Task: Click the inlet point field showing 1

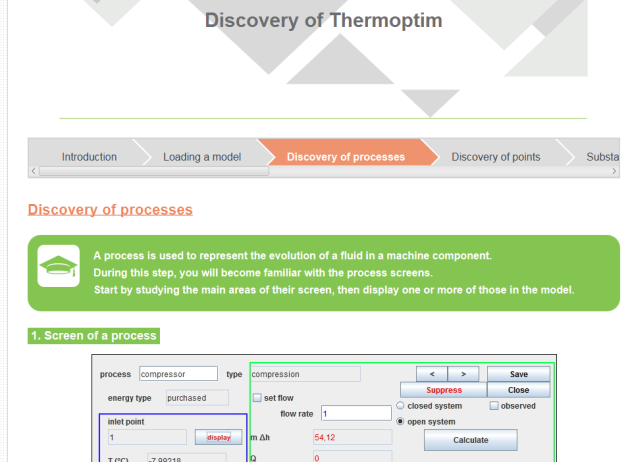Action: click(x=147, y=437)
